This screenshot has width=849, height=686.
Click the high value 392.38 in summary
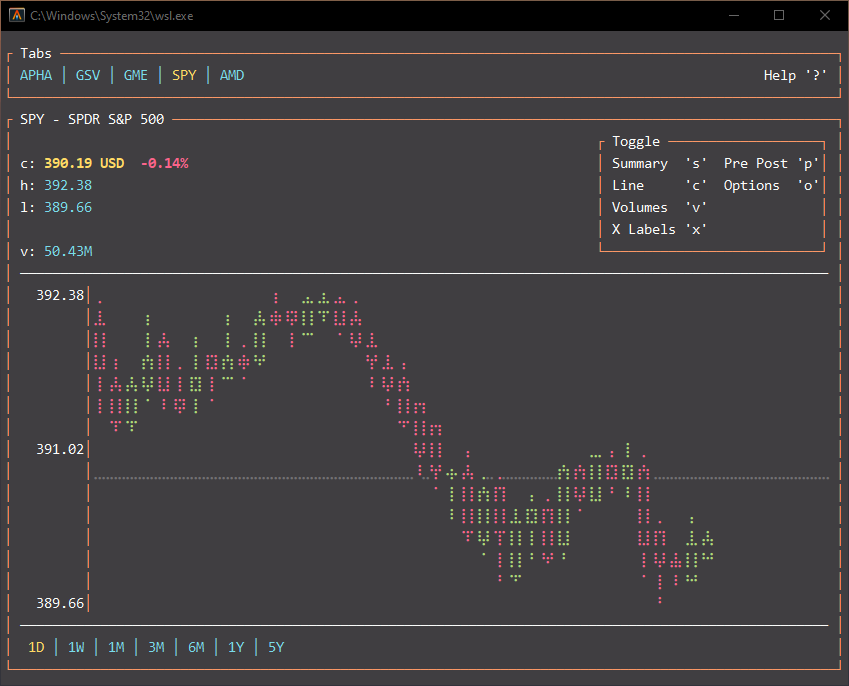tap(68, 185)
